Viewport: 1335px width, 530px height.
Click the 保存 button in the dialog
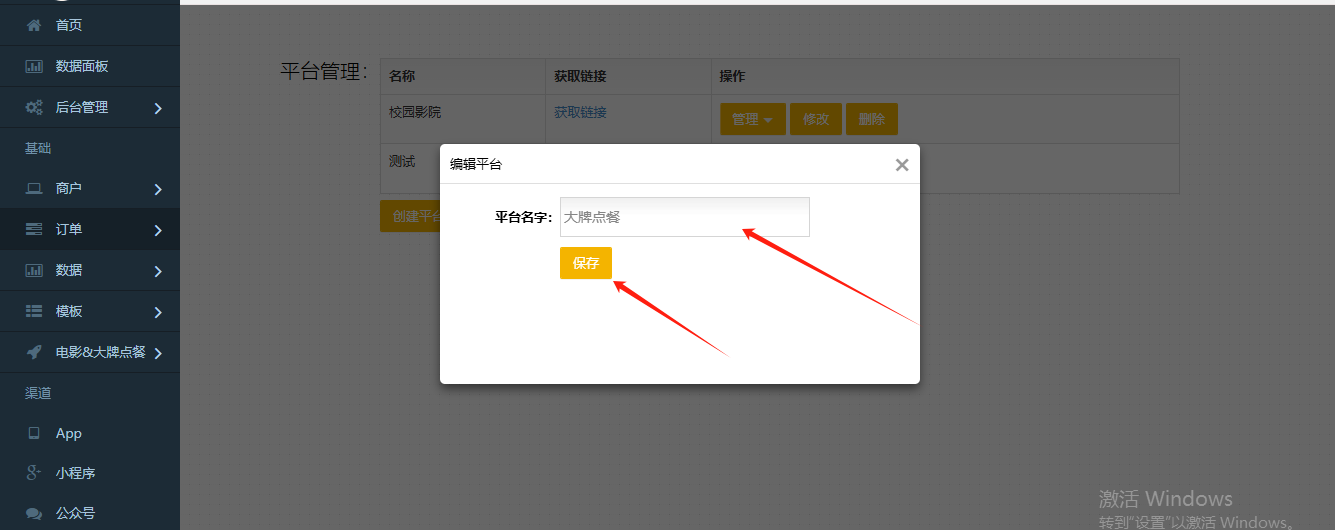click(586, 263)
